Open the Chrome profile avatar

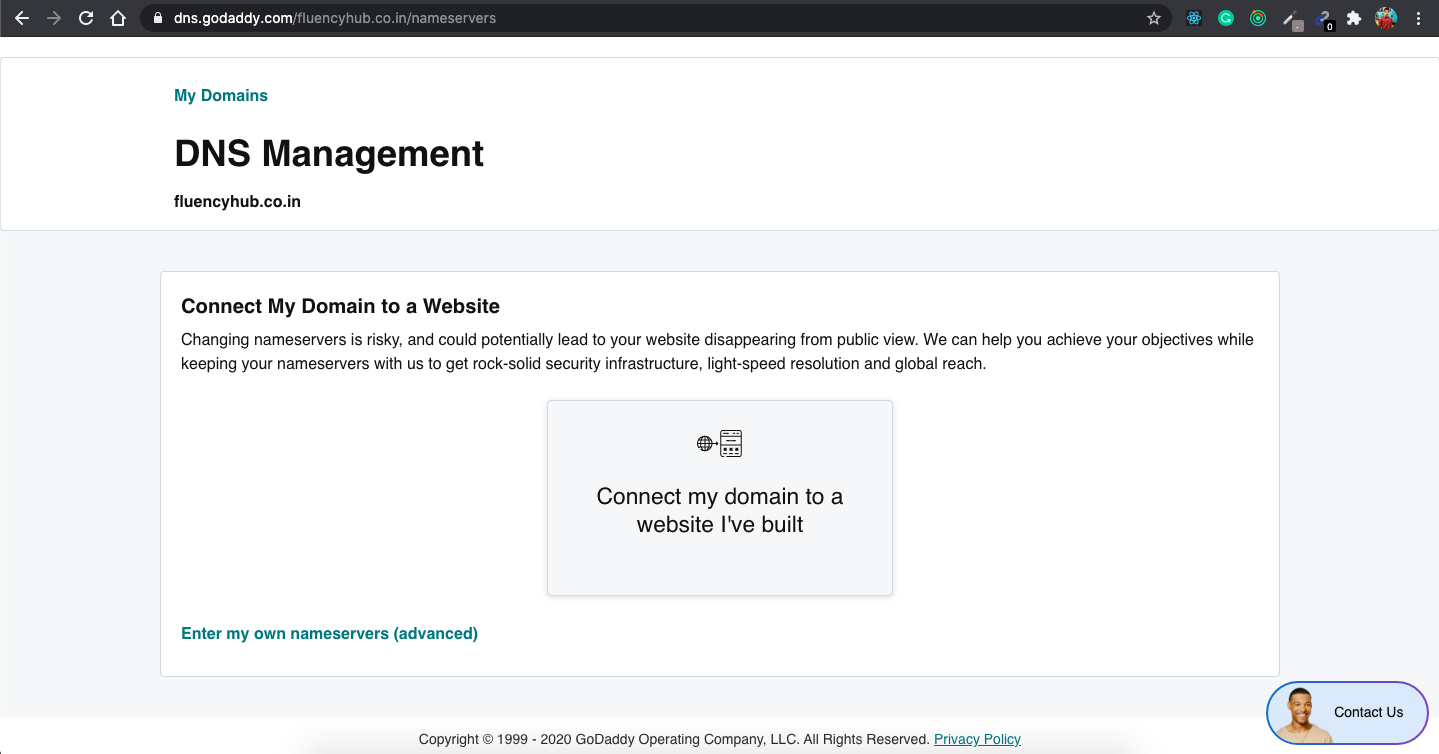(x=1386, y=18)
